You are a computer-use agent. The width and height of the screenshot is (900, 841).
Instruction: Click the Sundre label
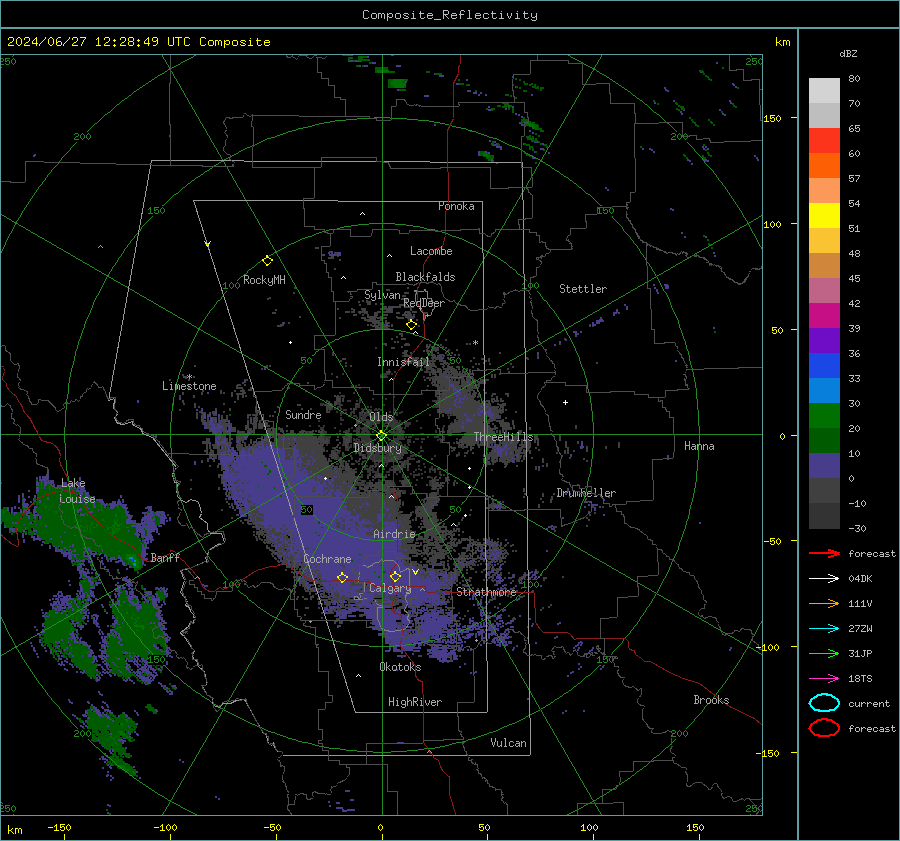[x=303, y=414]
